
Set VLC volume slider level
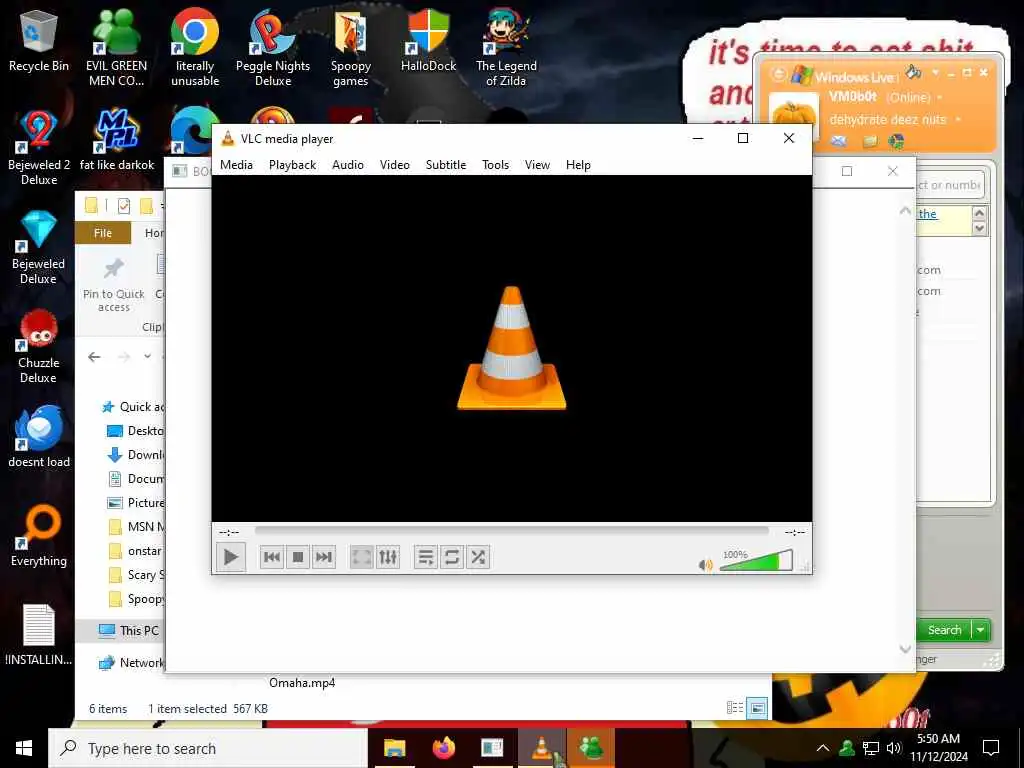point(756,561)
